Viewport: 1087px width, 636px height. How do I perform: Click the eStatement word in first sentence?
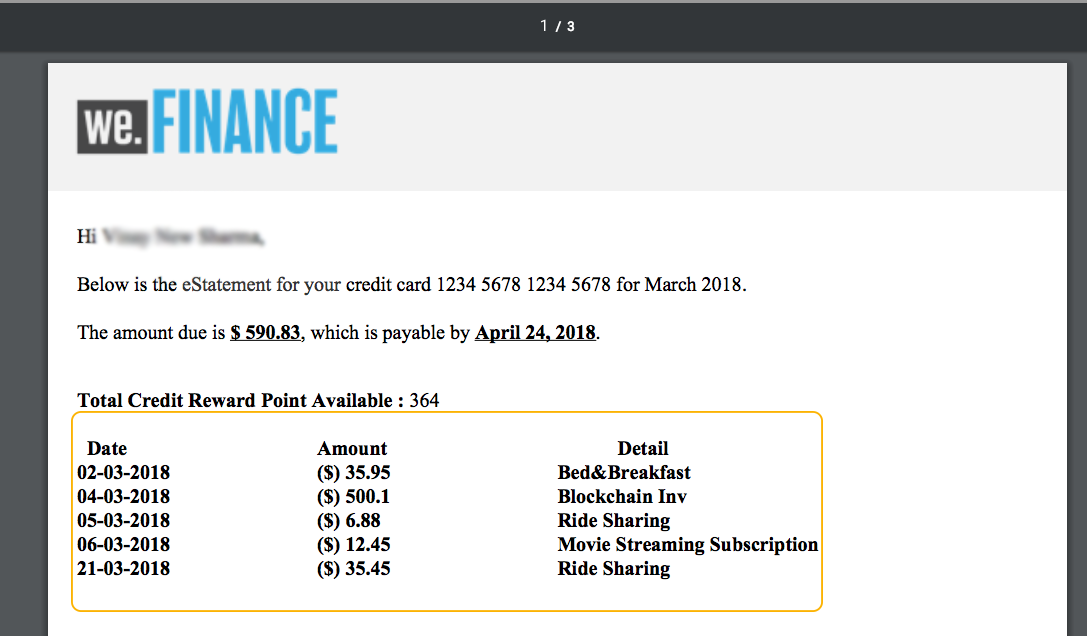pyautogui.click(x=227, y=285)
